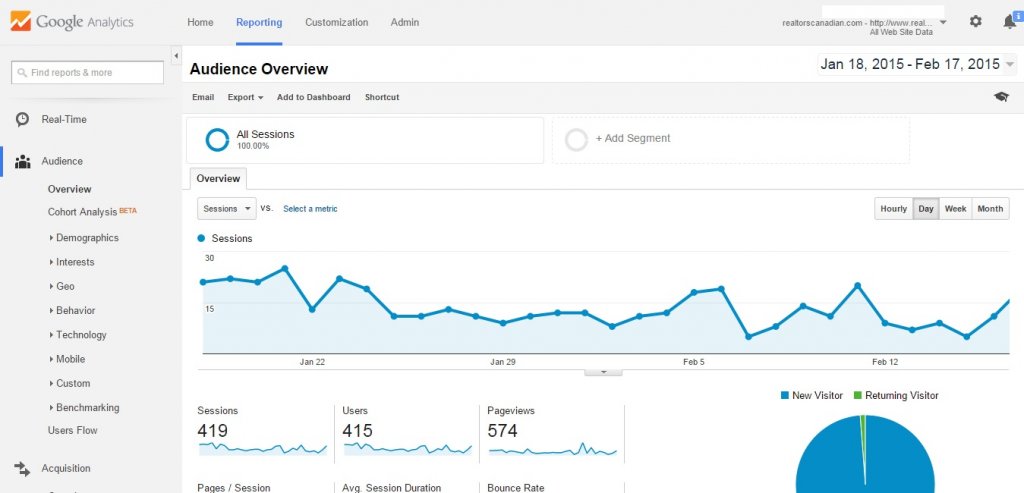Toggle the chart annotations drawer handle
Viewport: 1024px width, 493px height.
point(603,372)
